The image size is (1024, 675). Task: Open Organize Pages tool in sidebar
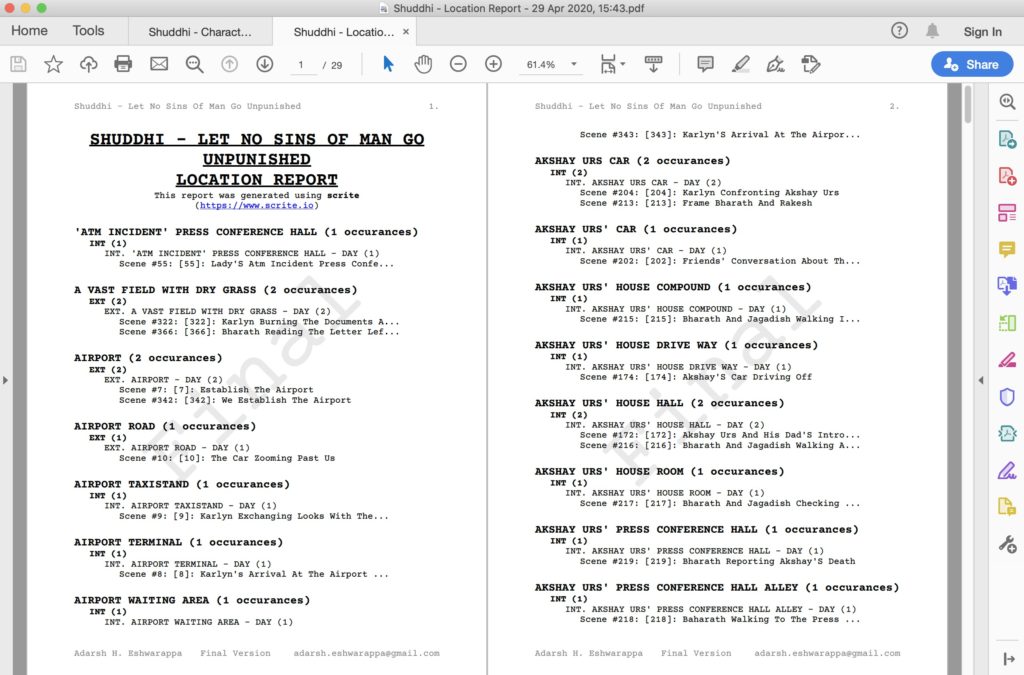click(x=1007, y=322)
